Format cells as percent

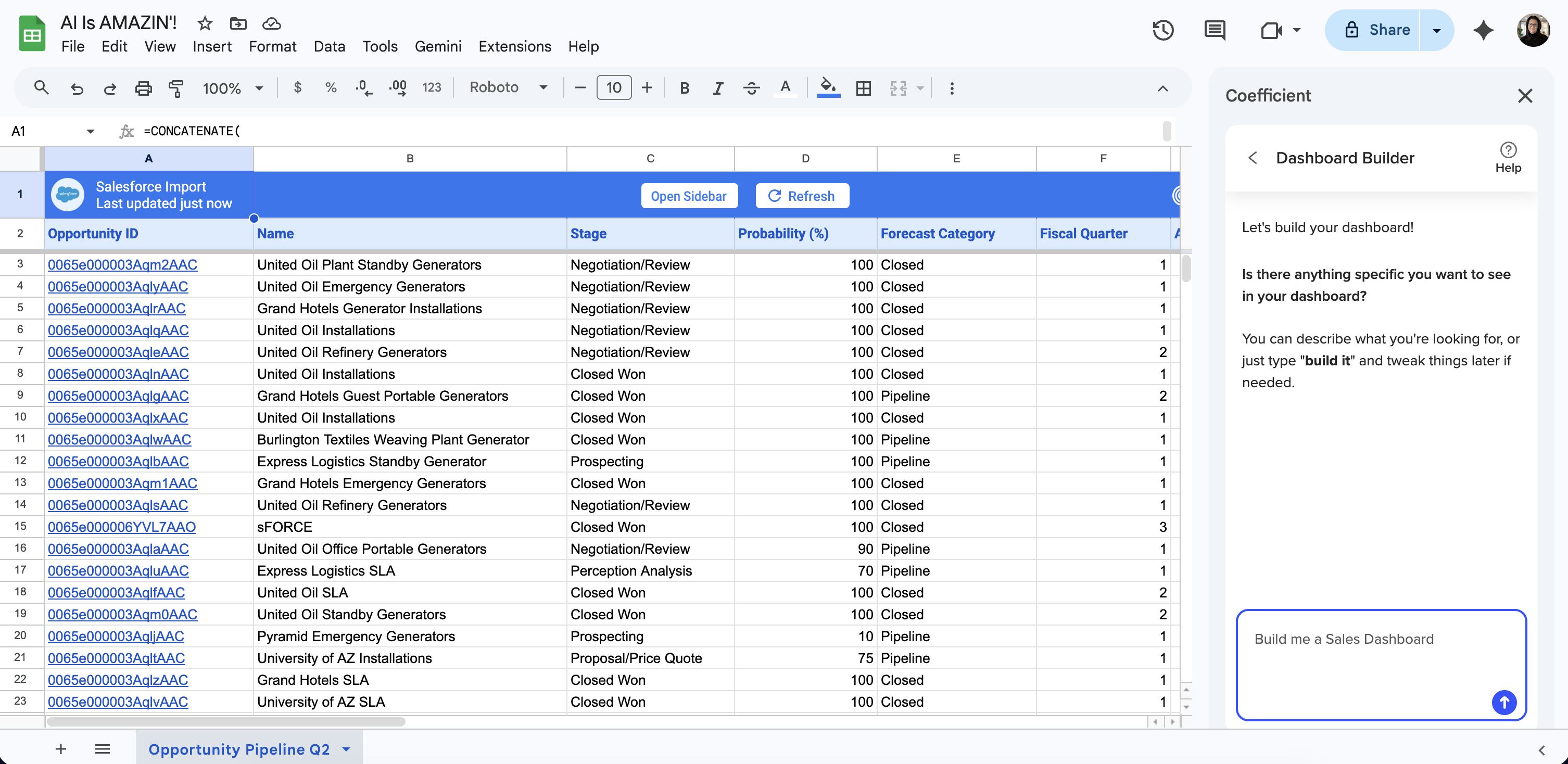[331, 87]
